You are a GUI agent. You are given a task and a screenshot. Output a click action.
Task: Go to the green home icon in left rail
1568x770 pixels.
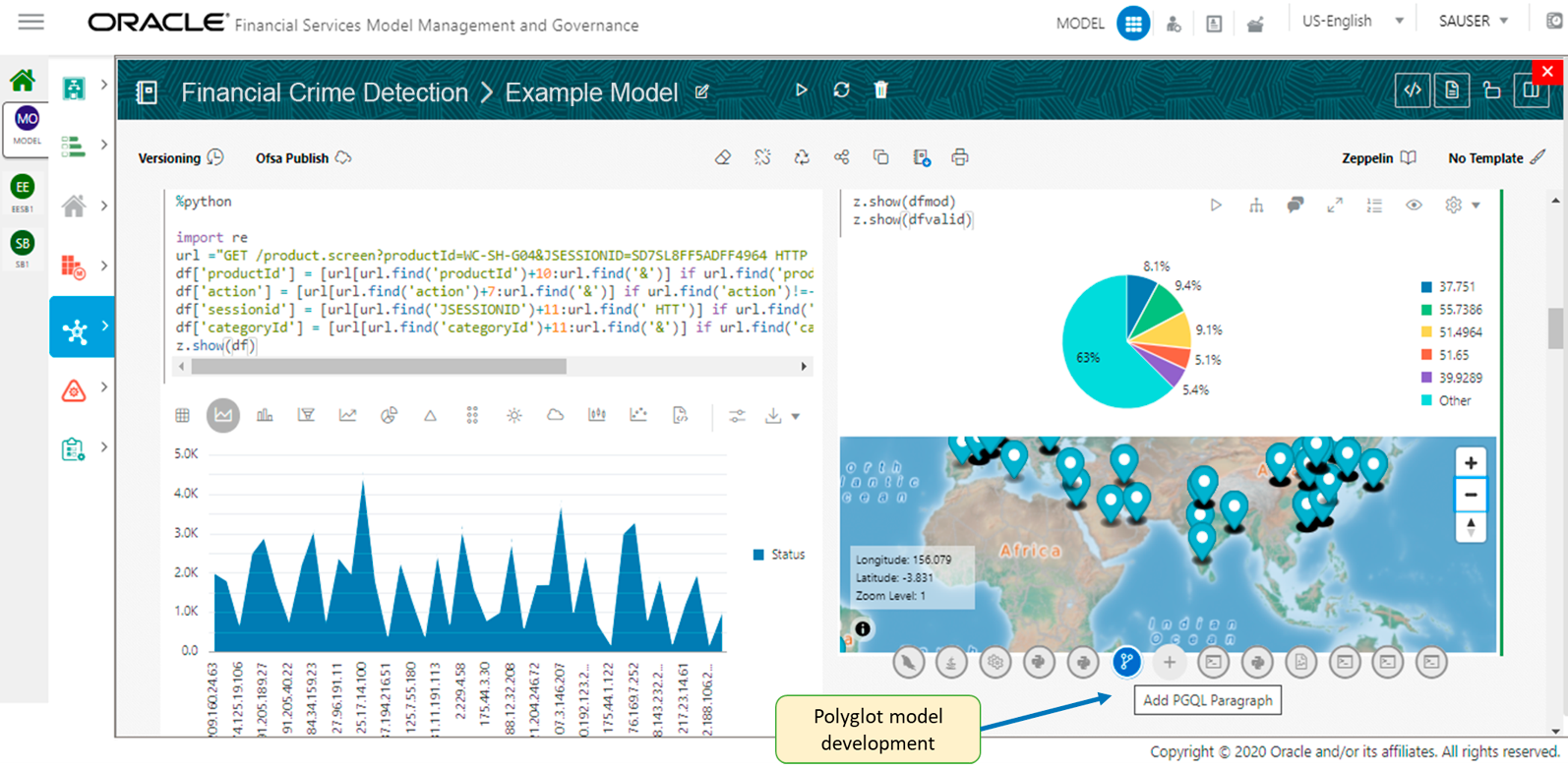23,80
